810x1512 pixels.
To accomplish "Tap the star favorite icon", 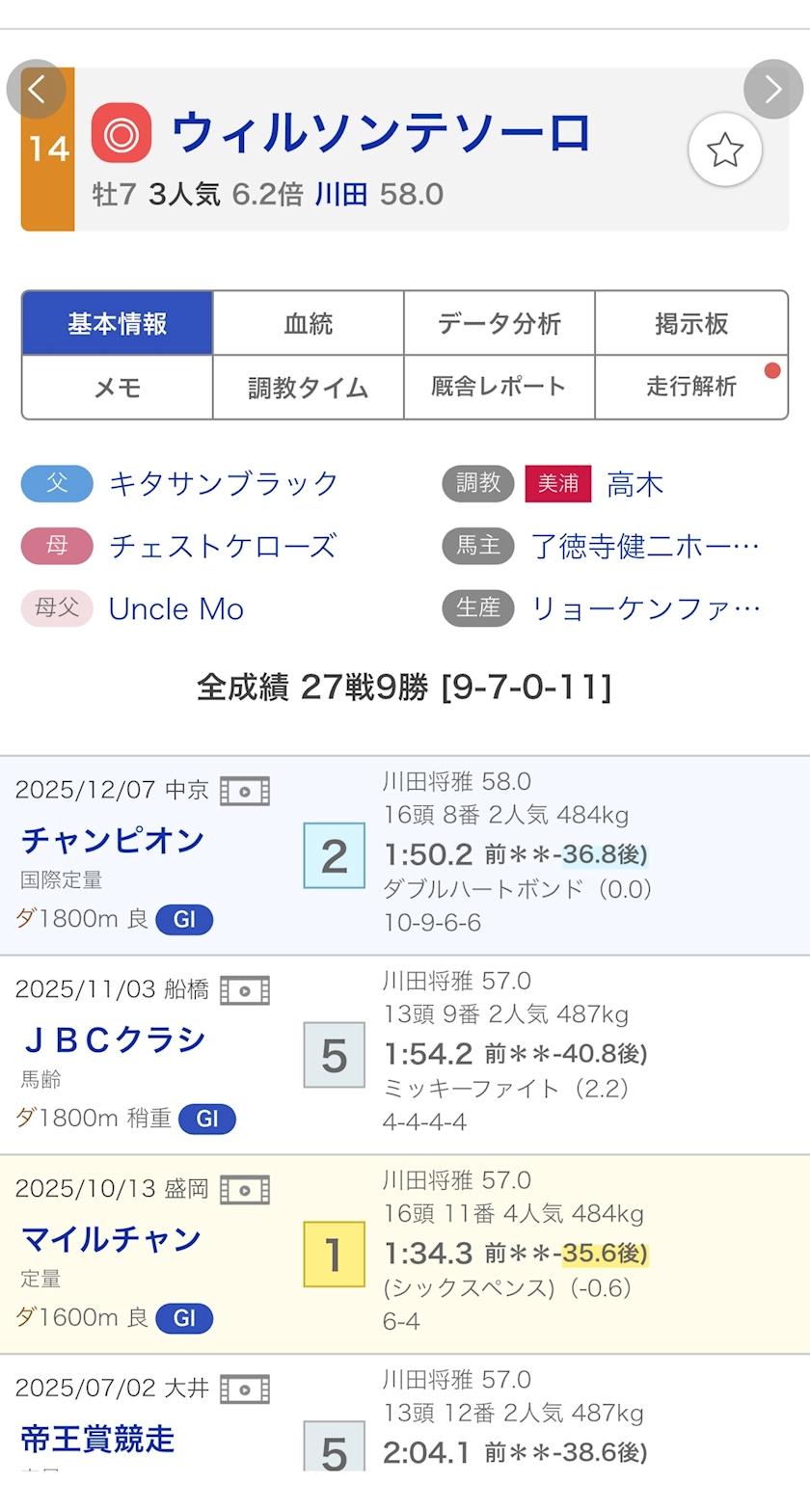I will [x=724, y=150].
